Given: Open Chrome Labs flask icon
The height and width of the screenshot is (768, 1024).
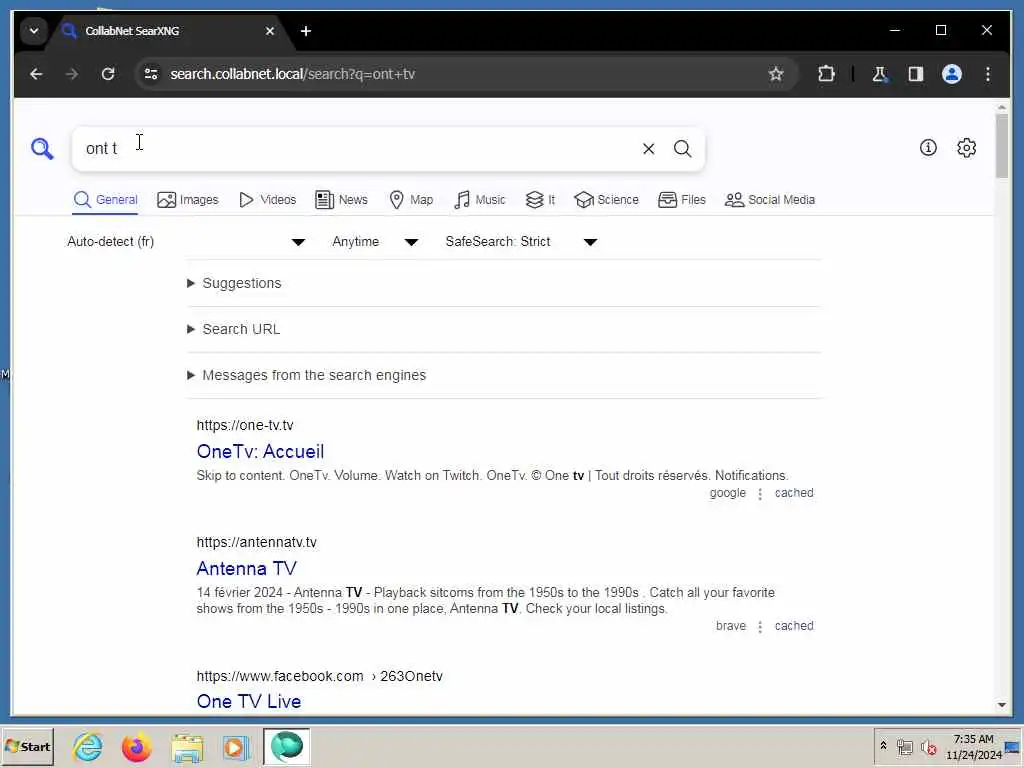Looking at the screenshot, I should pos(880,74).
